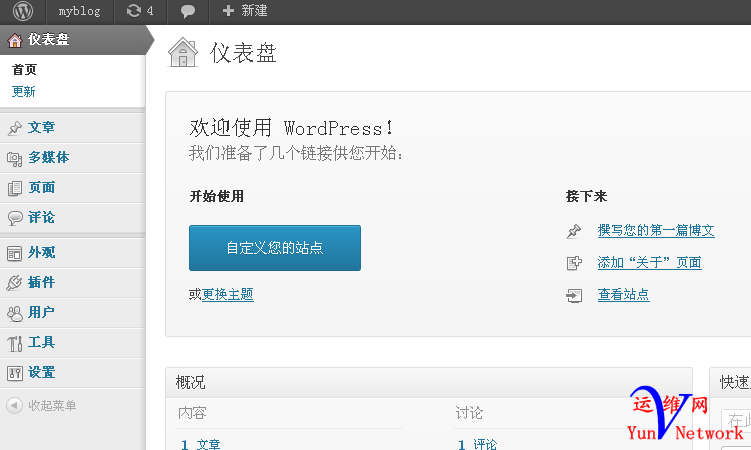Click the 欢迎使用 WordPress! heading

point(291,128)
